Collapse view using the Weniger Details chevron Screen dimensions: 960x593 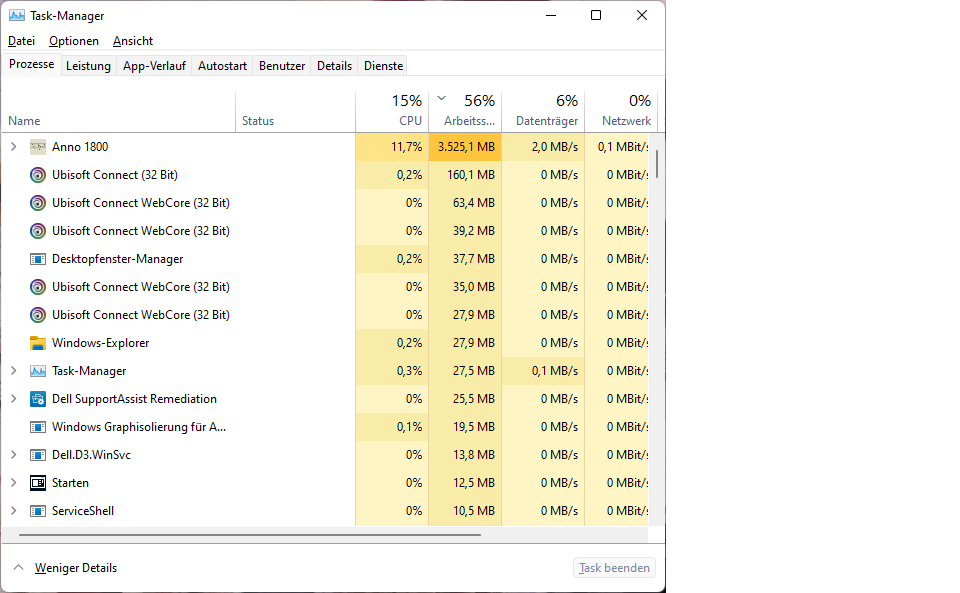pos(18,568)
